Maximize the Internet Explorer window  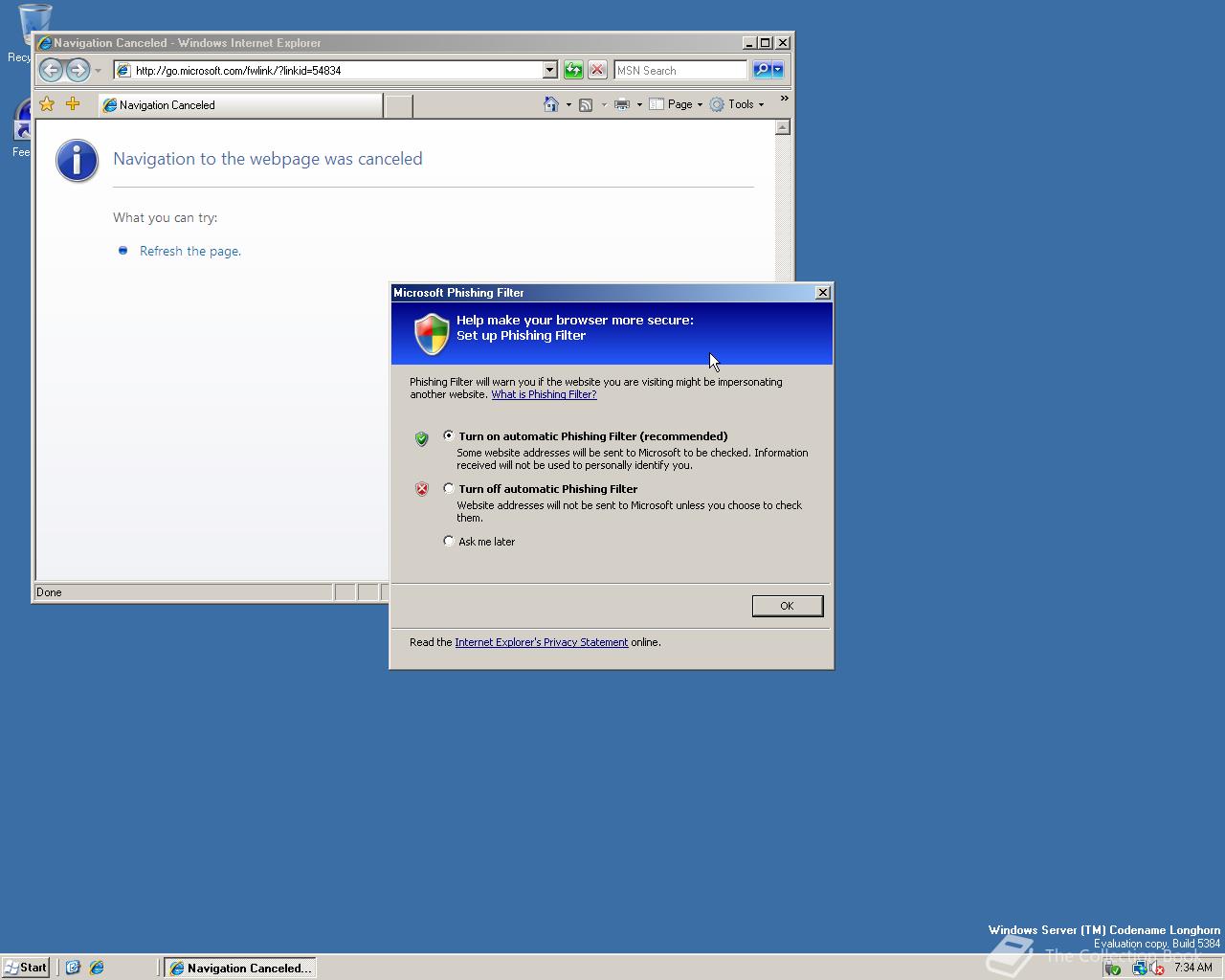pos(765,42)
